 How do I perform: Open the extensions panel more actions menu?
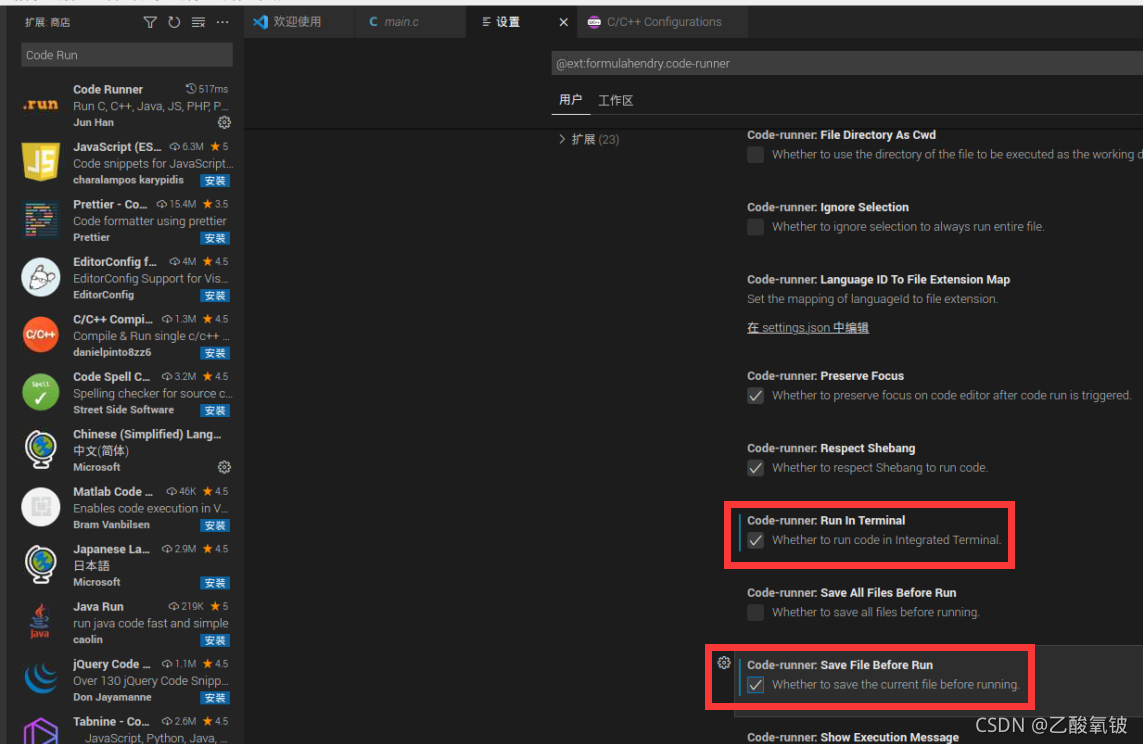(222, 23)
